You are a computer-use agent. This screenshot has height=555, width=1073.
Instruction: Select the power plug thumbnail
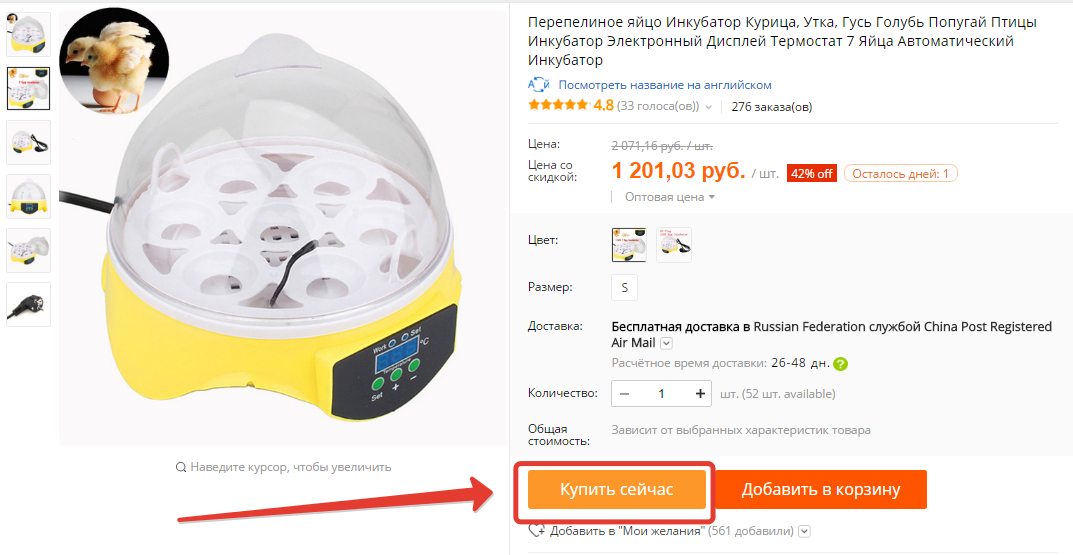pyautogui.click(x=29, y=304)
